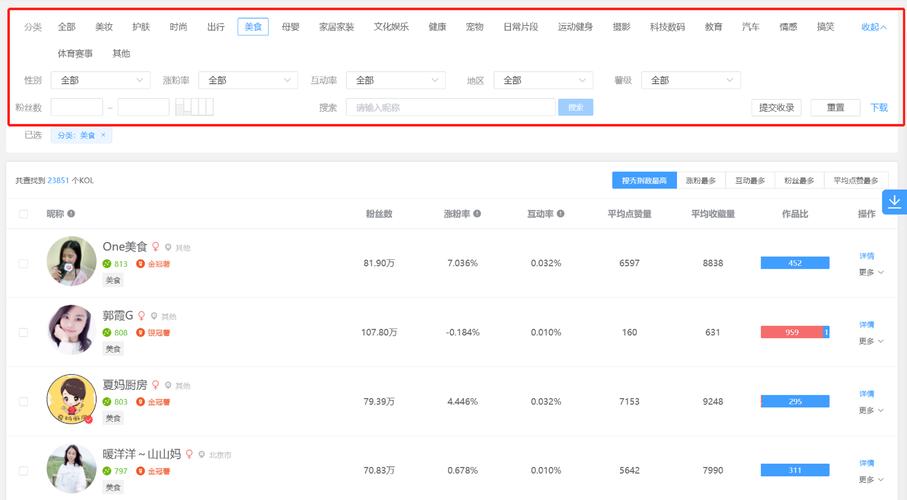Expand 更多 options for 夏妈厨房
Viewport: 907px width, 500px height.
click(x=871, y=411)
